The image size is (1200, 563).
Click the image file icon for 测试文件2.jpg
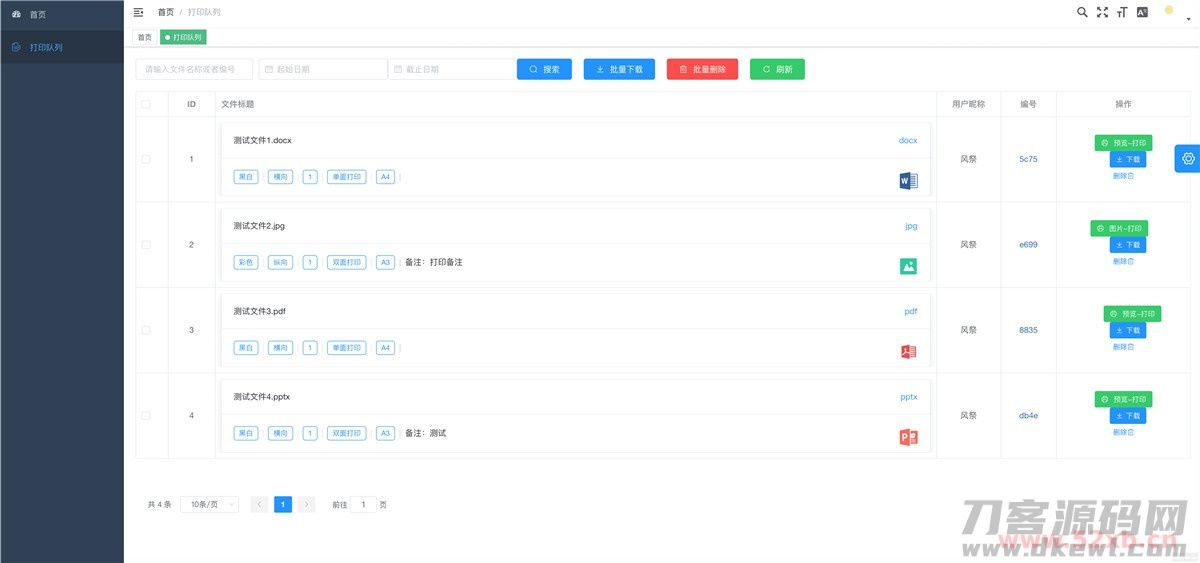[908, 266]
